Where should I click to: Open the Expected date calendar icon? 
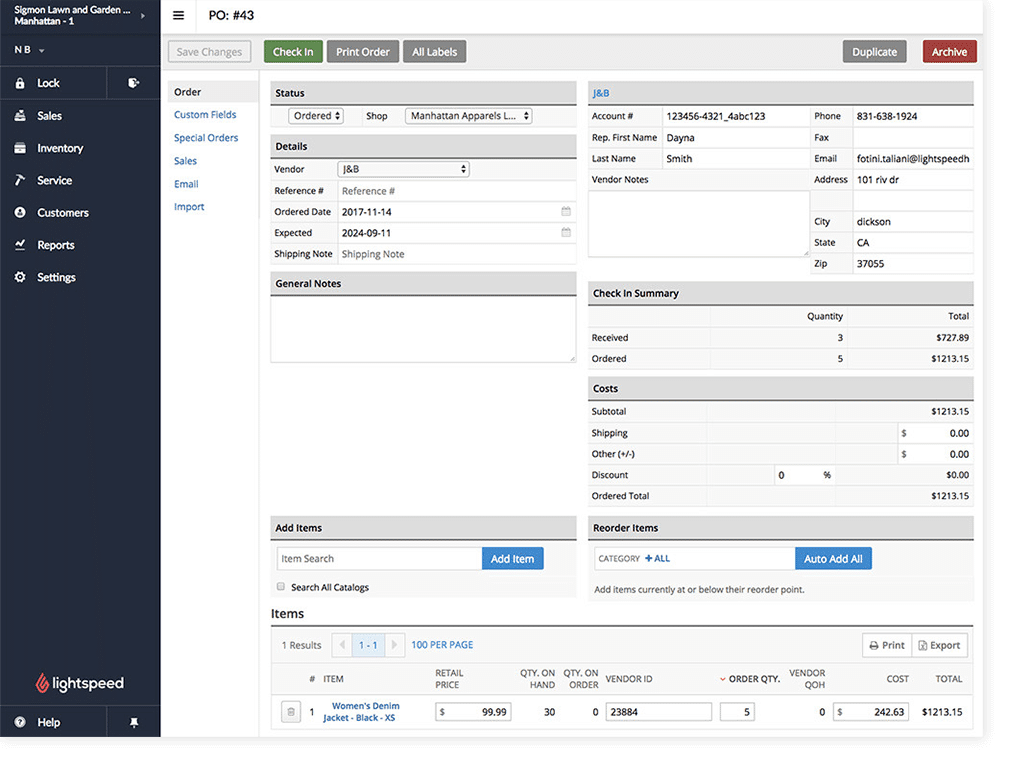[566, 232]
